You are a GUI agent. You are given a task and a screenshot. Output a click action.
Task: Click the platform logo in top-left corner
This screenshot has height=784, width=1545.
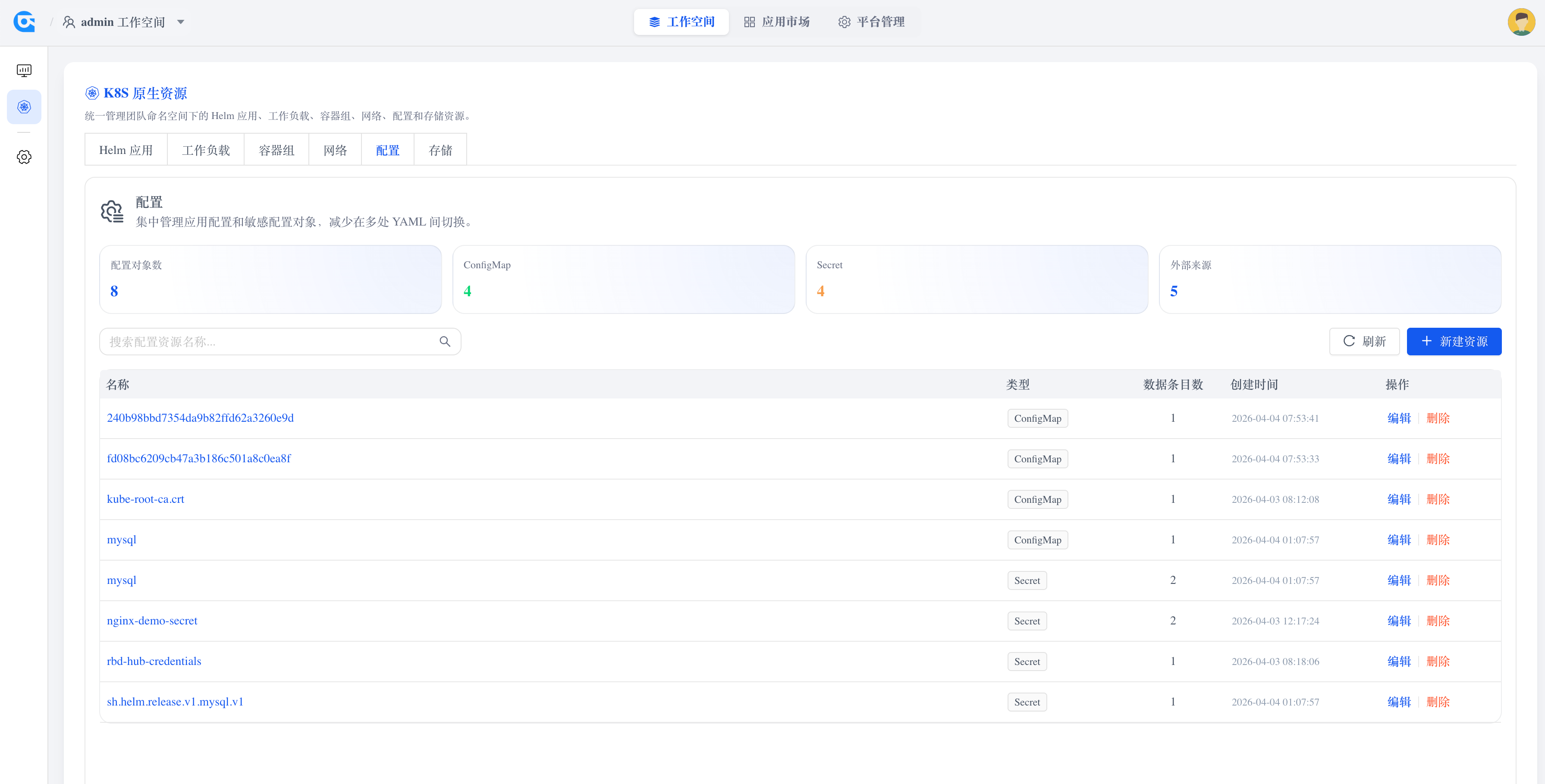(x=24, y=22)
